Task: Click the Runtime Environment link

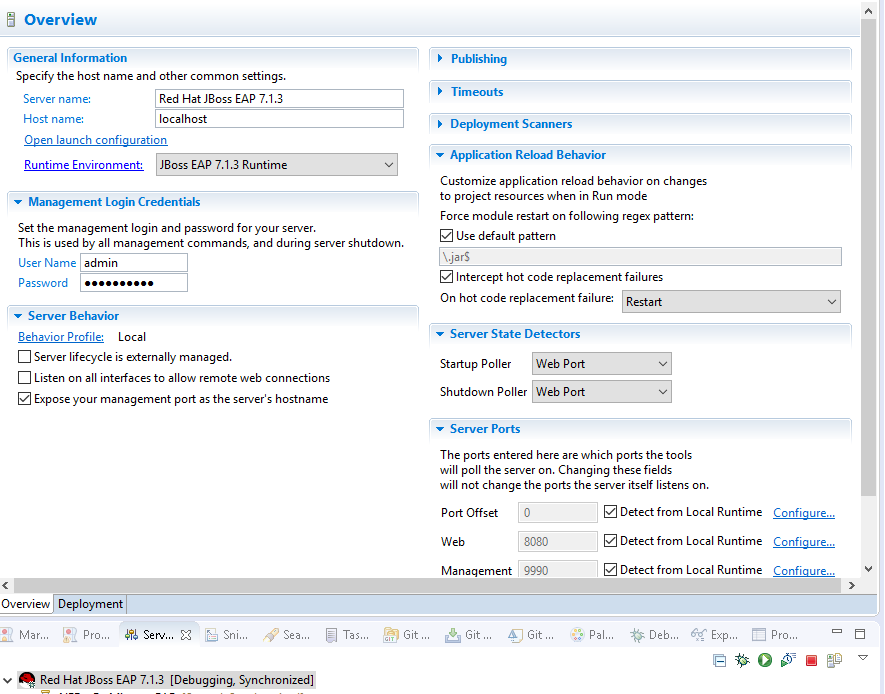Action: [84, 165]
